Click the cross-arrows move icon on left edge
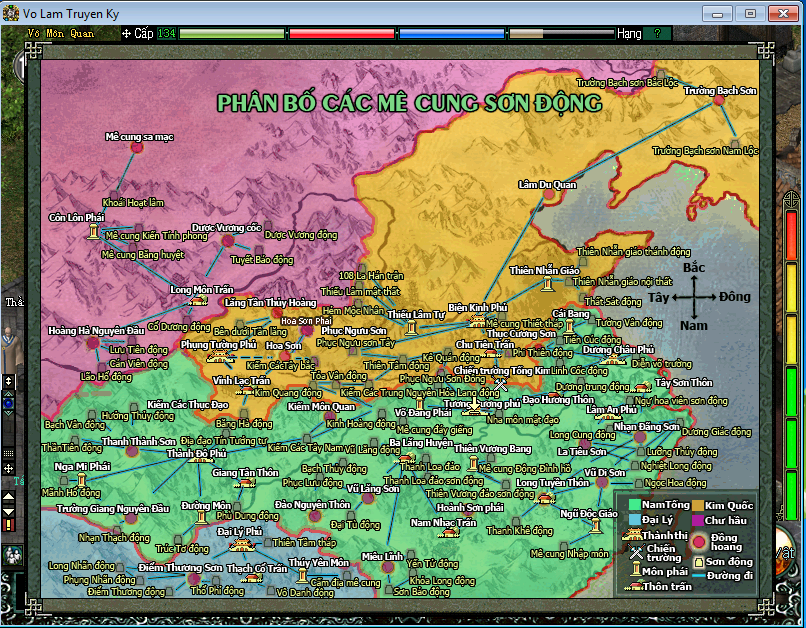 pyautogui.click(x=9, y=468)
